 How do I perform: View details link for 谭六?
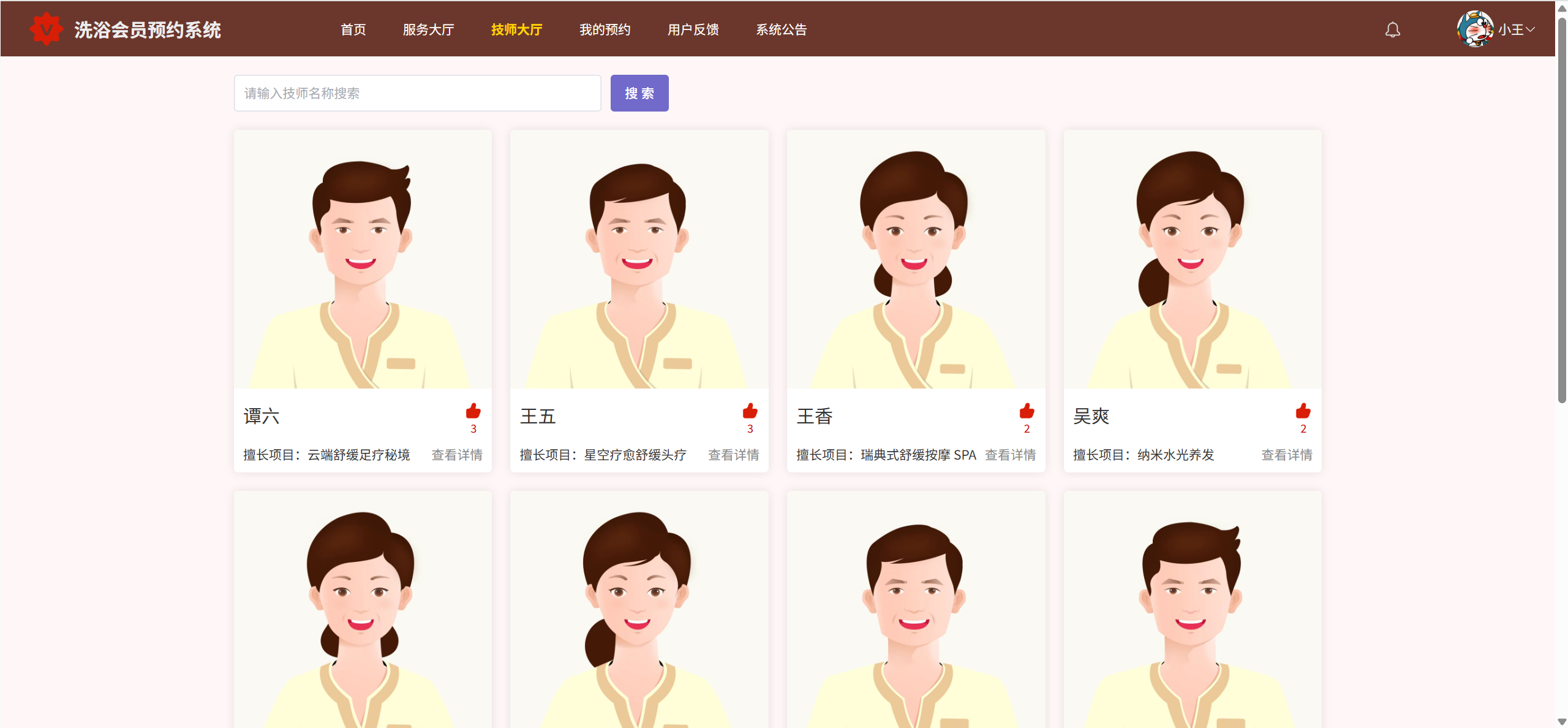(x=456, y=455)
